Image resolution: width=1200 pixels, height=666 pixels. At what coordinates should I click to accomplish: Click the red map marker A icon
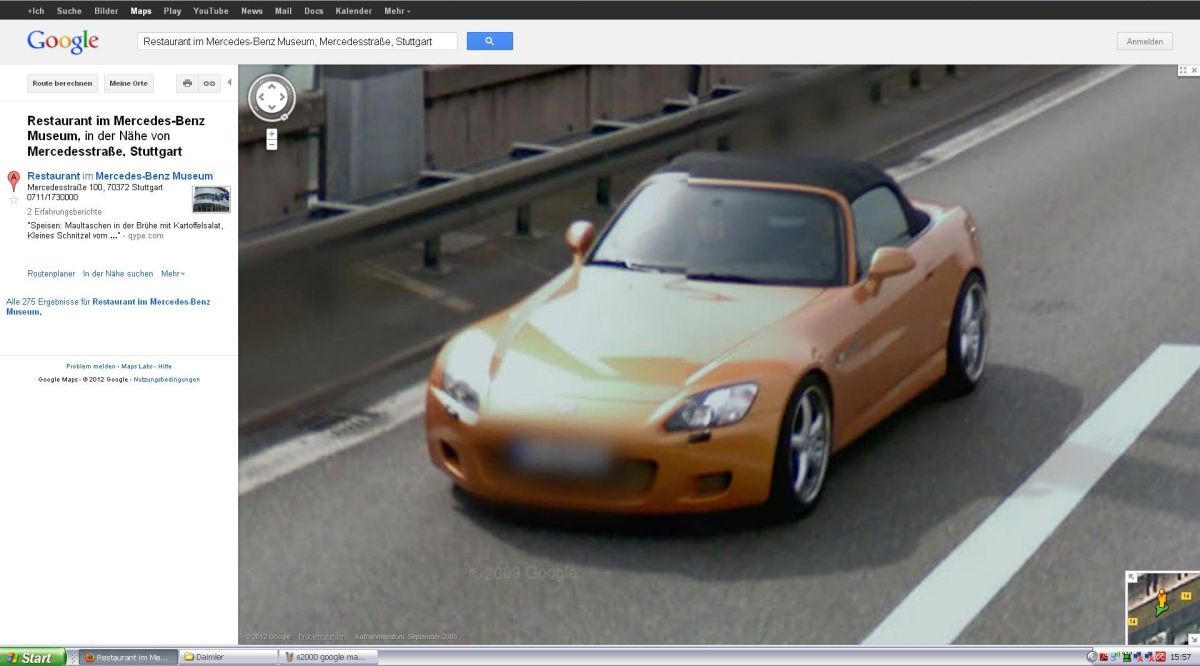click(x=14, y=180)
